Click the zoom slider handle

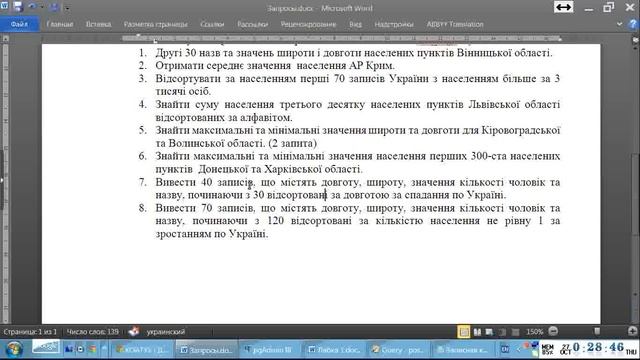pos(597,331)
